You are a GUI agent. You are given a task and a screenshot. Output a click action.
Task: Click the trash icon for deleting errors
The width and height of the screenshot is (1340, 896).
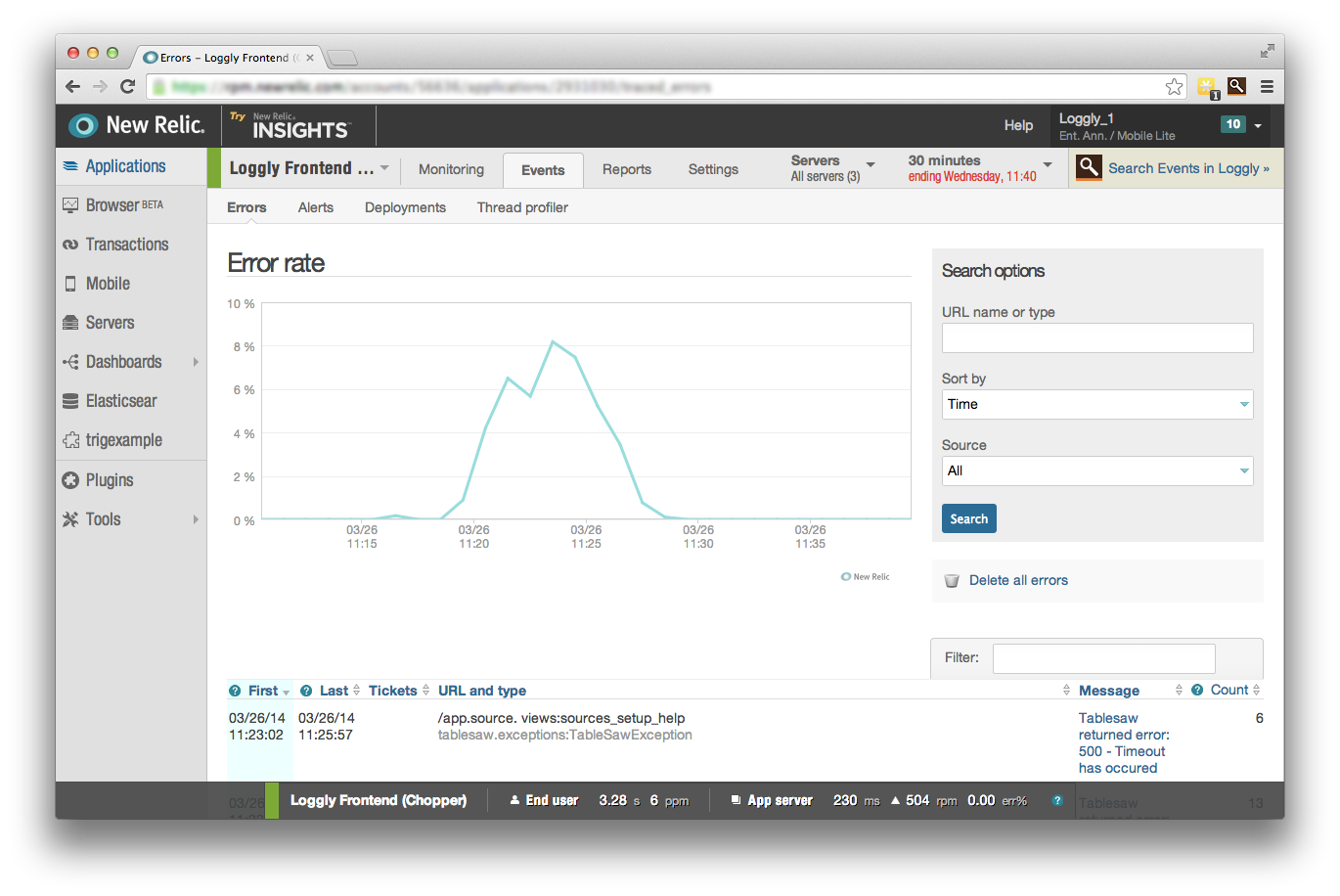(x=951, y=581)
